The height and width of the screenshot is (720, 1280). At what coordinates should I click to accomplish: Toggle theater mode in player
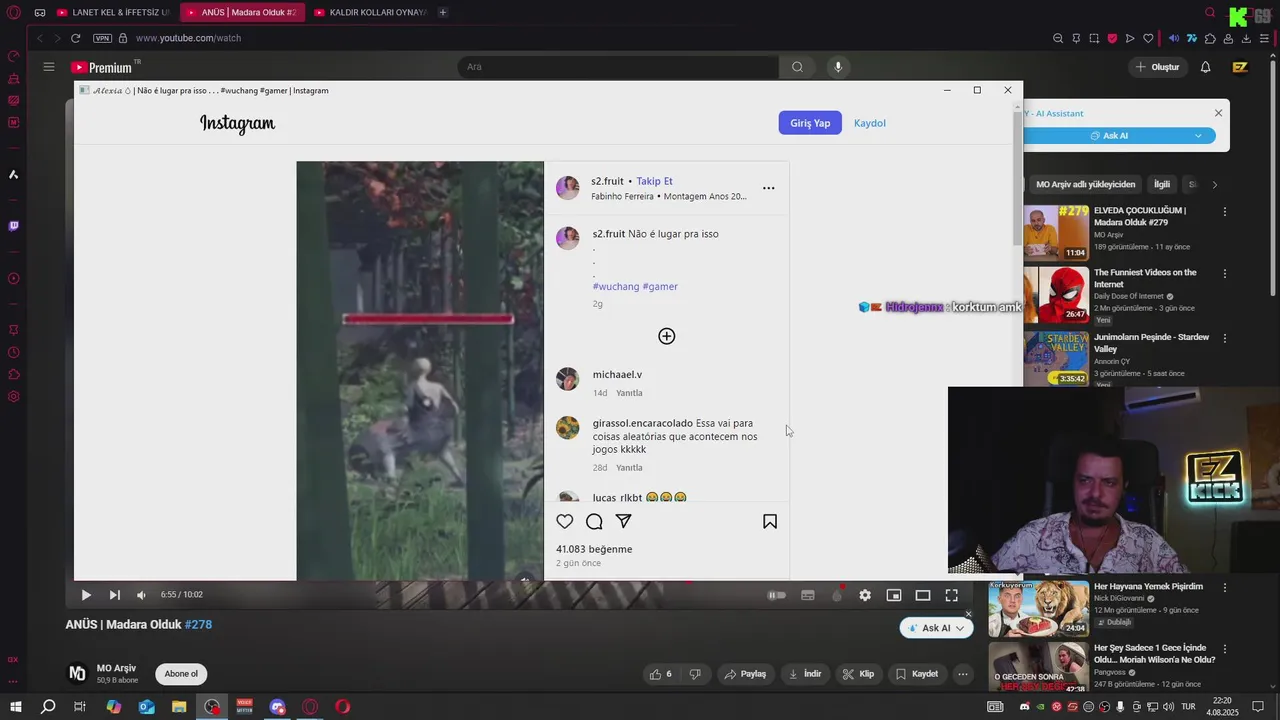923,595
